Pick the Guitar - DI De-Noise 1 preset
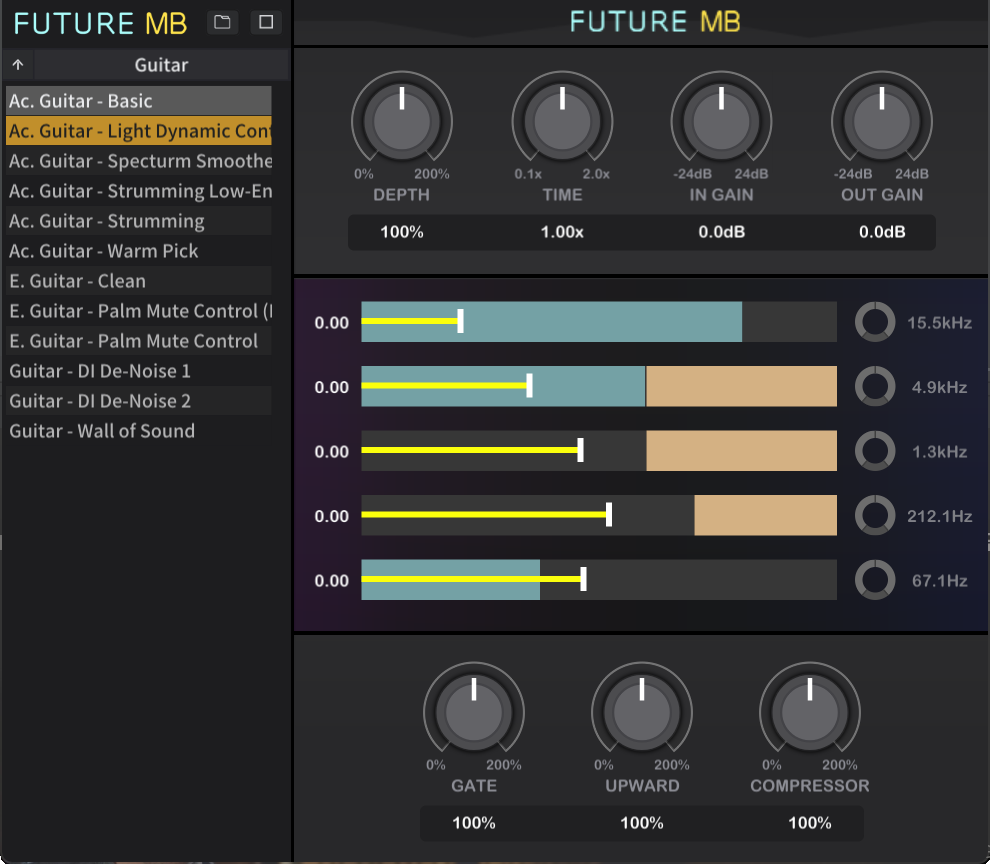This screenshot has width=990, height=864. (100, 371)
